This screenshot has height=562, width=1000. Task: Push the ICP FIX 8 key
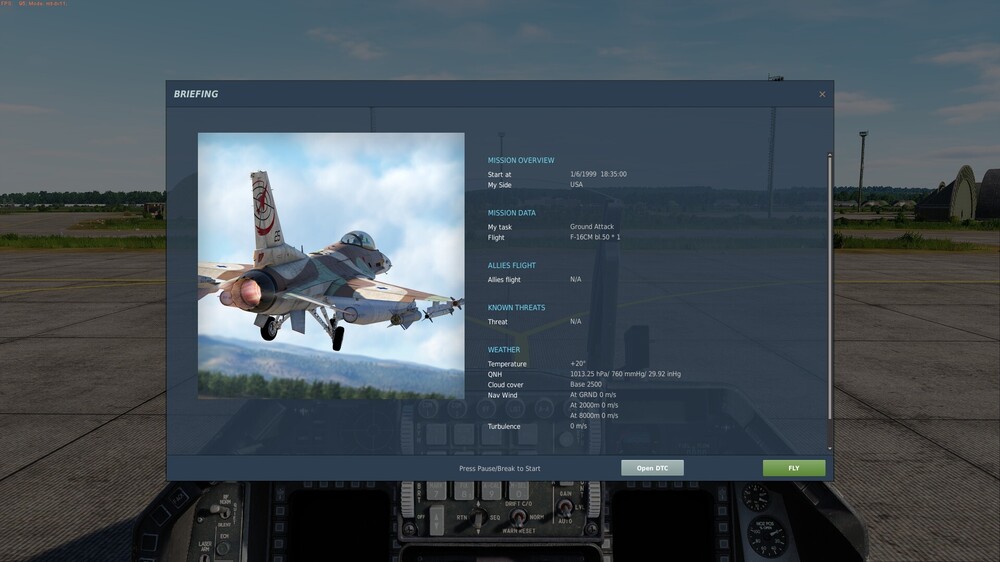[464, 491]
